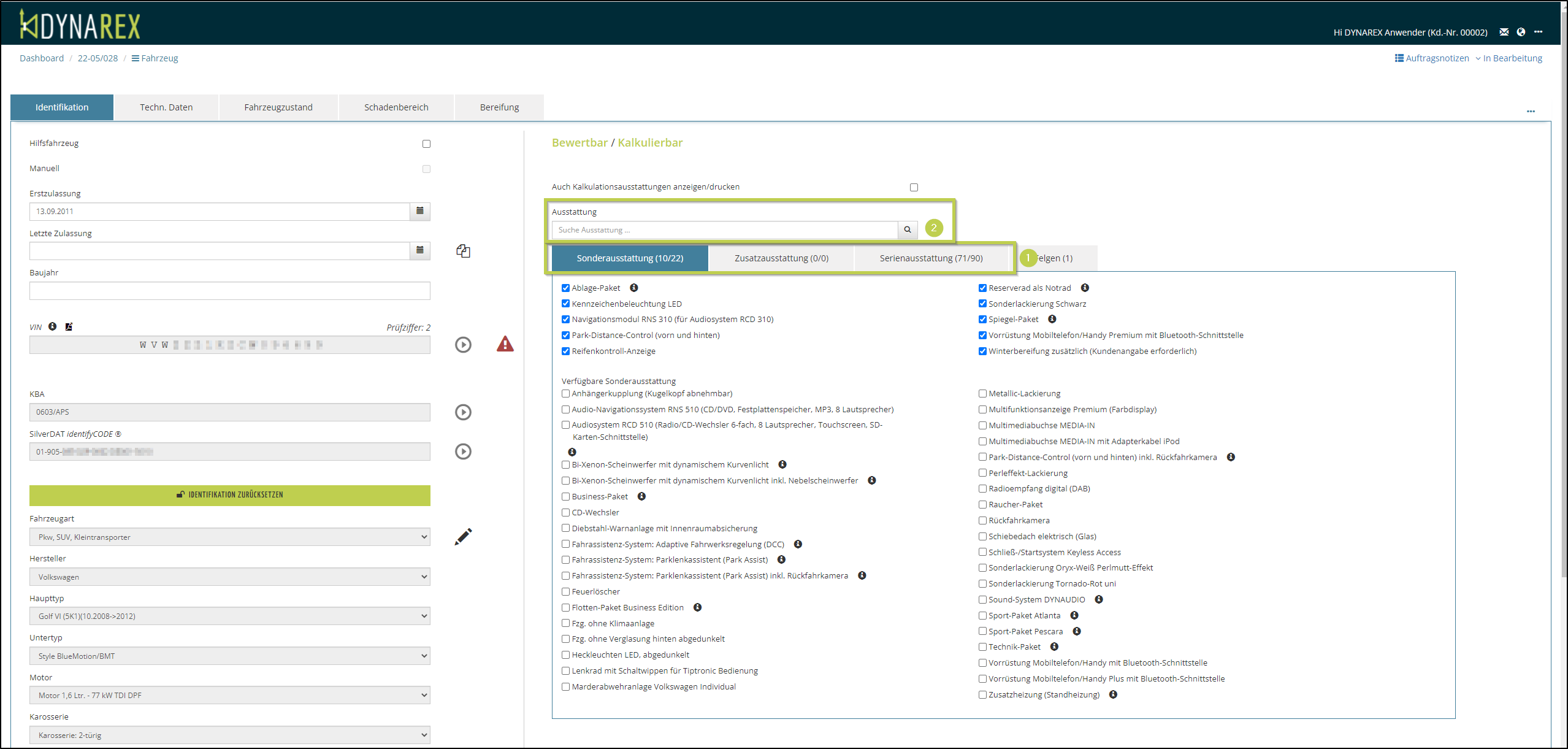Enable the Hilfsfahrzeug checkbox
Viewport: 1568px width, 749px height.
point(426,144)
